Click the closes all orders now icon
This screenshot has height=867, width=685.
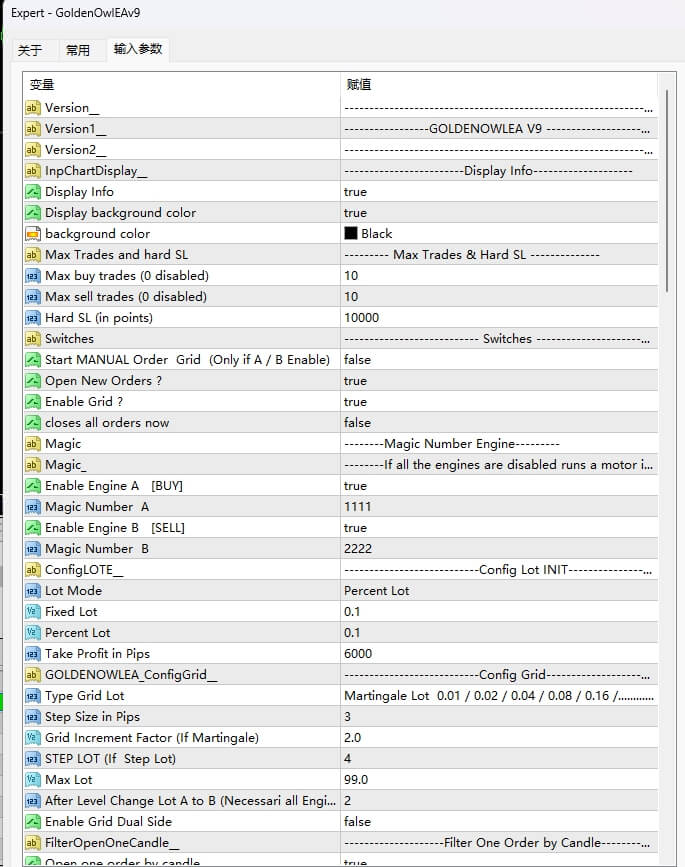33,423
